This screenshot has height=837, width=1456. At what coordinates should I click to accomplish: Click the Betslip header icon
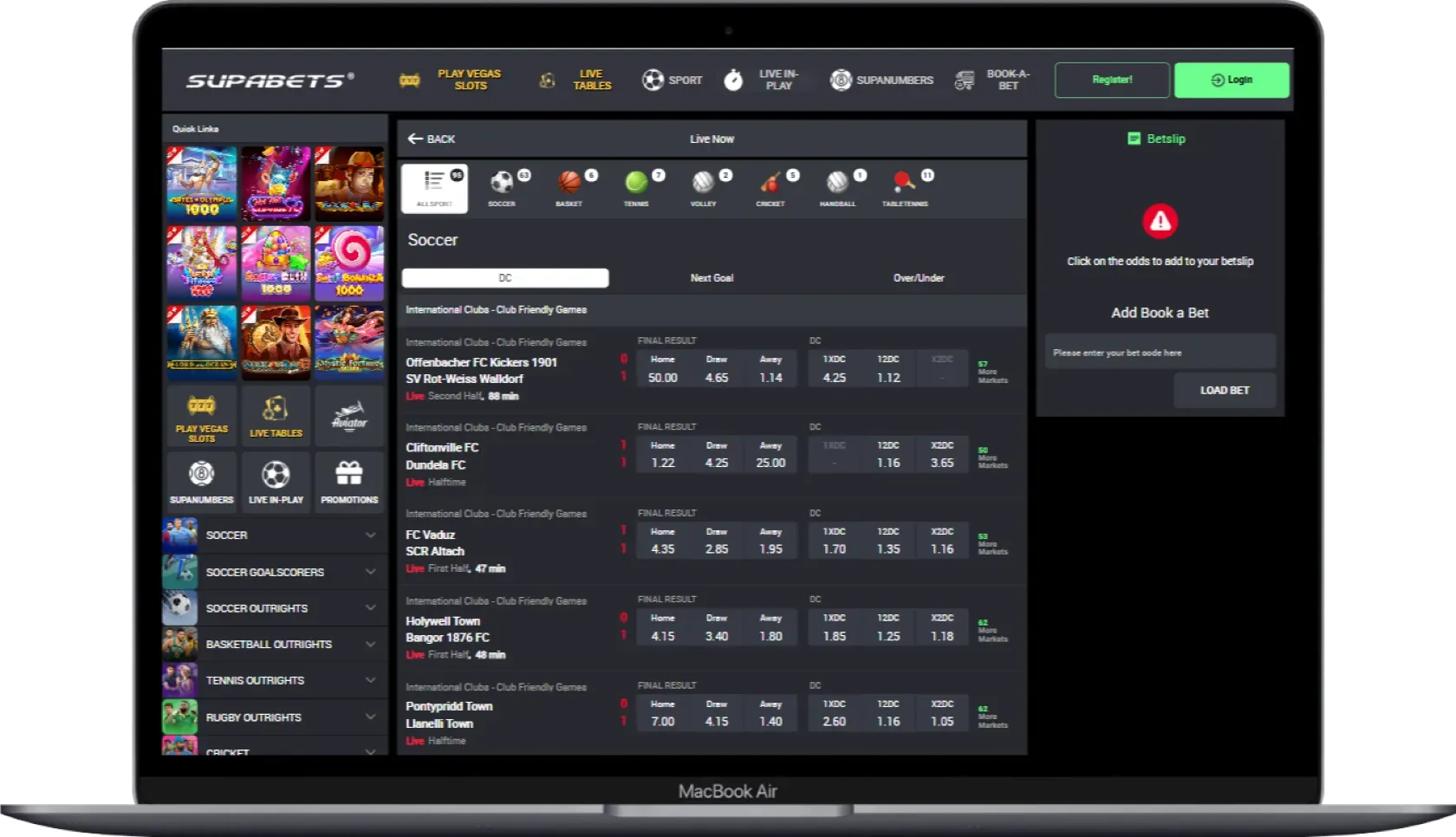click(x=1134, y=139)
